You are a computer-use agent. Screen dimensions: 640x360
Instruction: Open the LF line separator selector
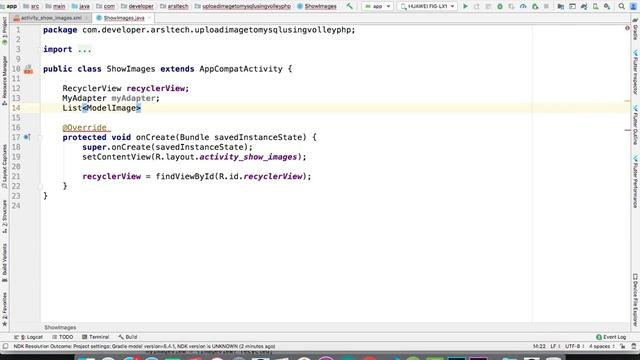click(x=555, y=346)
